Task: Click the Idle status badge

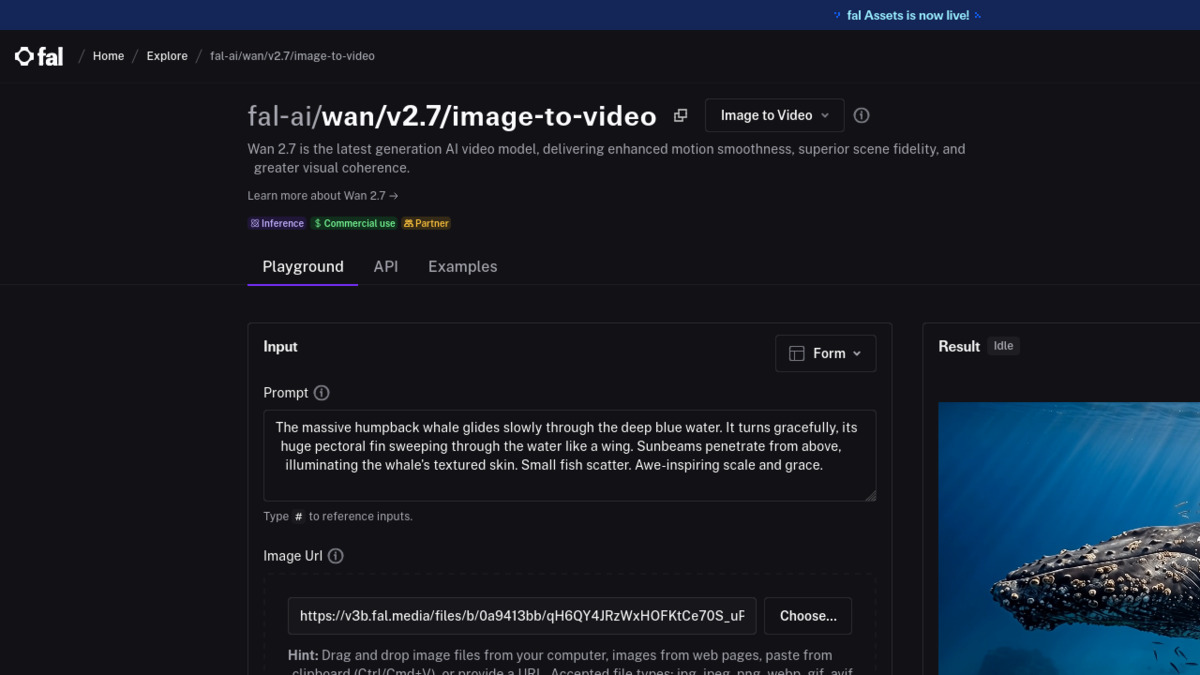Action: [x=1003, y=346]
